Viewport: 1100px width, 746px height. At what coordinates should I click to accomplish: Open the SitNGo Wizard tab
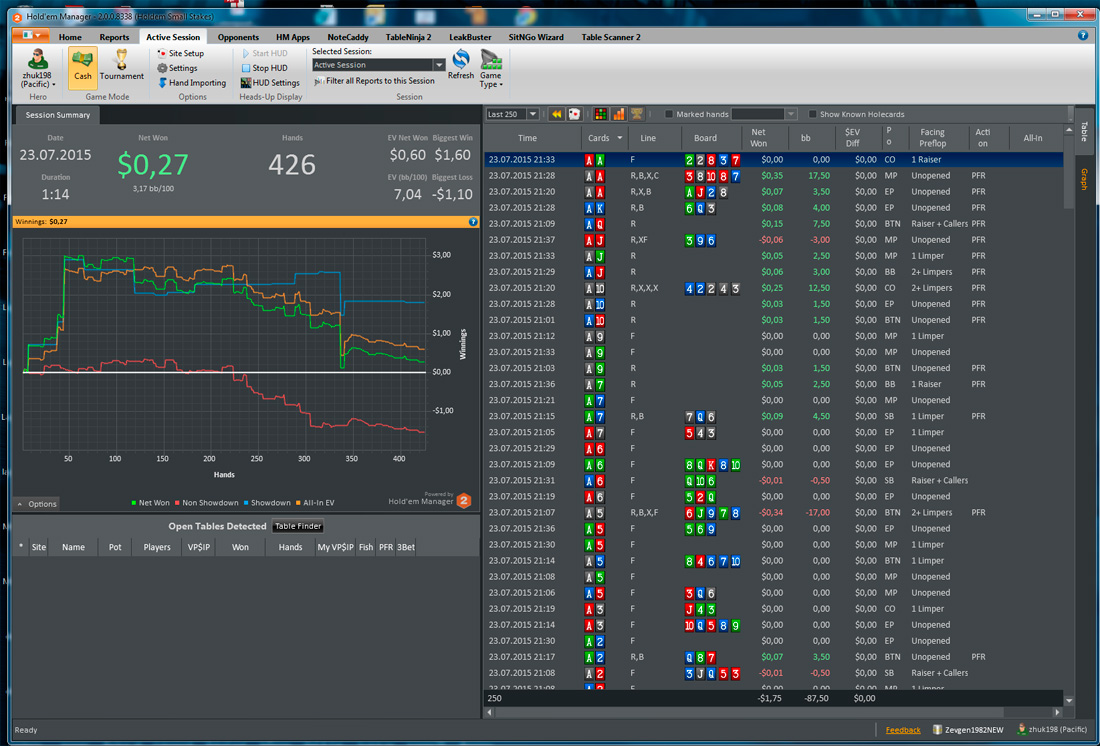536,37
